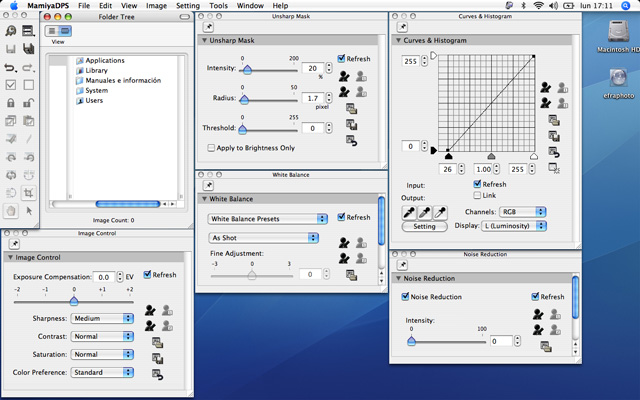This screenshot has height=400, width=640.
Task: Open the As Shot dropdown
Action: point(264,238)
